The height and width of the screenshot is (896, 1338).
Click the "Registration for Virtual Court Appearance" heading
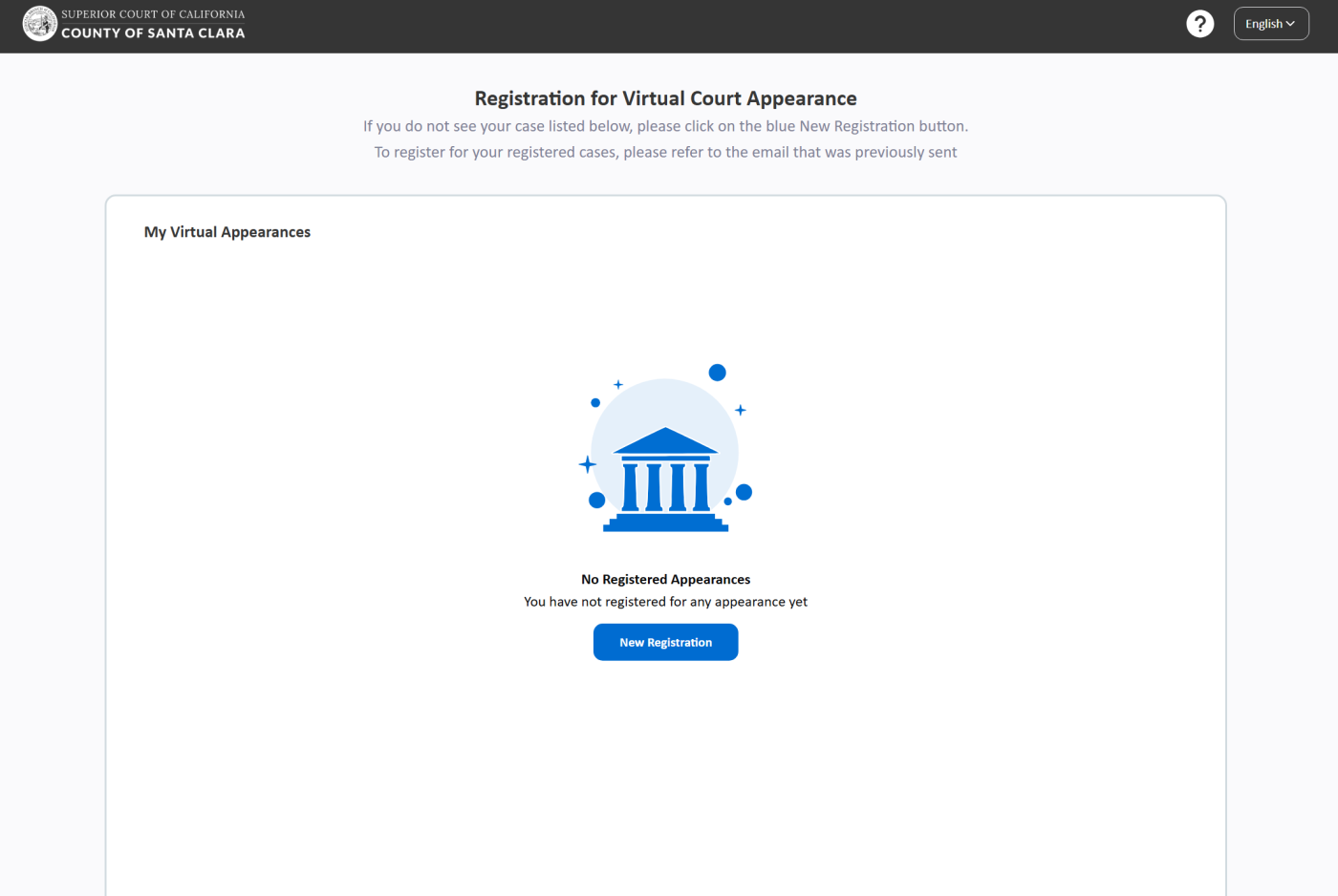click(665, 98)
